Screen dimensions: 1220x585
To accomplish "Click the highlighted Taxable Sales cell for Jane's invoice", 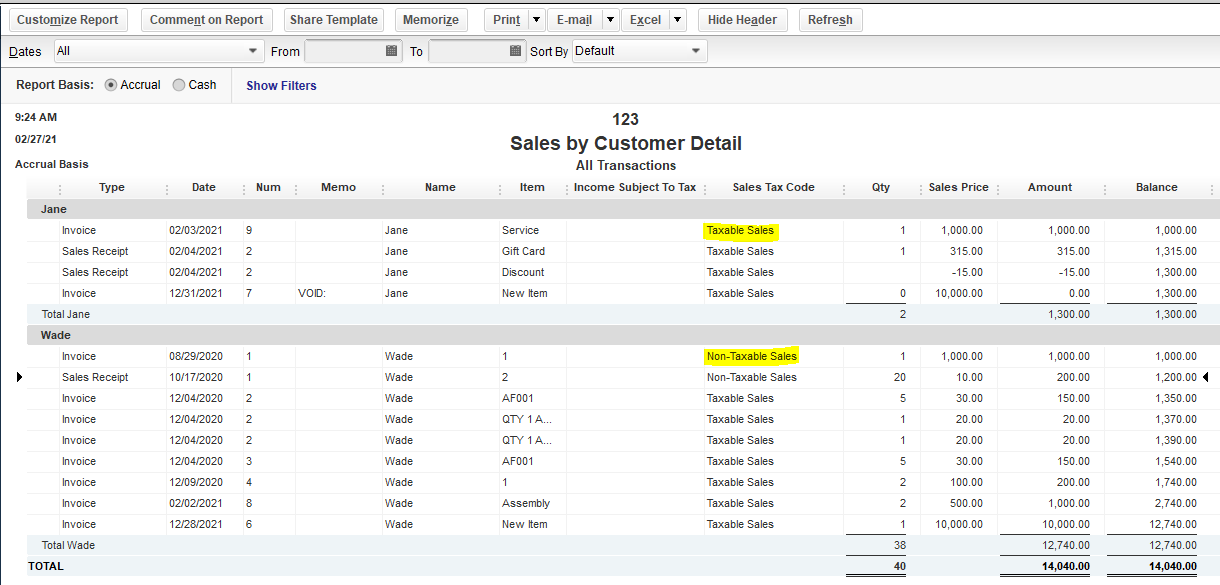I will pyautogui.click(x=740, y=230).
